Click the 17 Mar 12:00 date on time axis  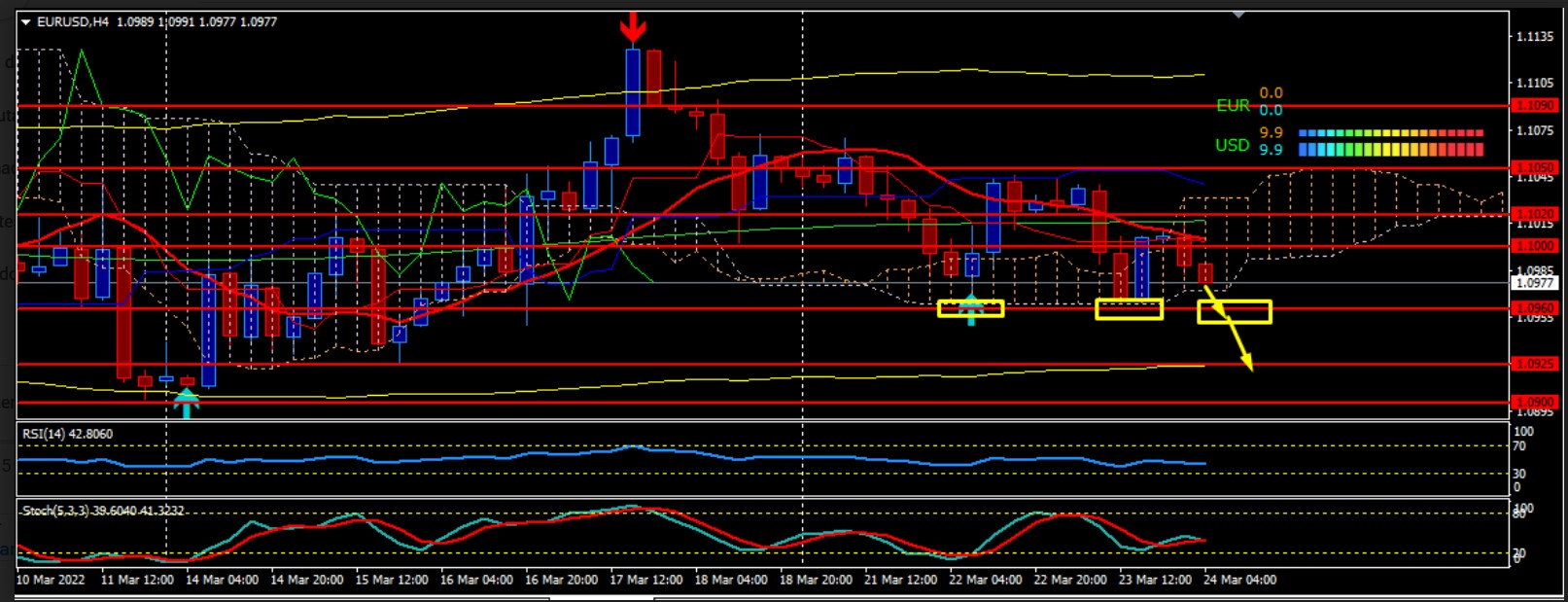[x=645, y=580]
